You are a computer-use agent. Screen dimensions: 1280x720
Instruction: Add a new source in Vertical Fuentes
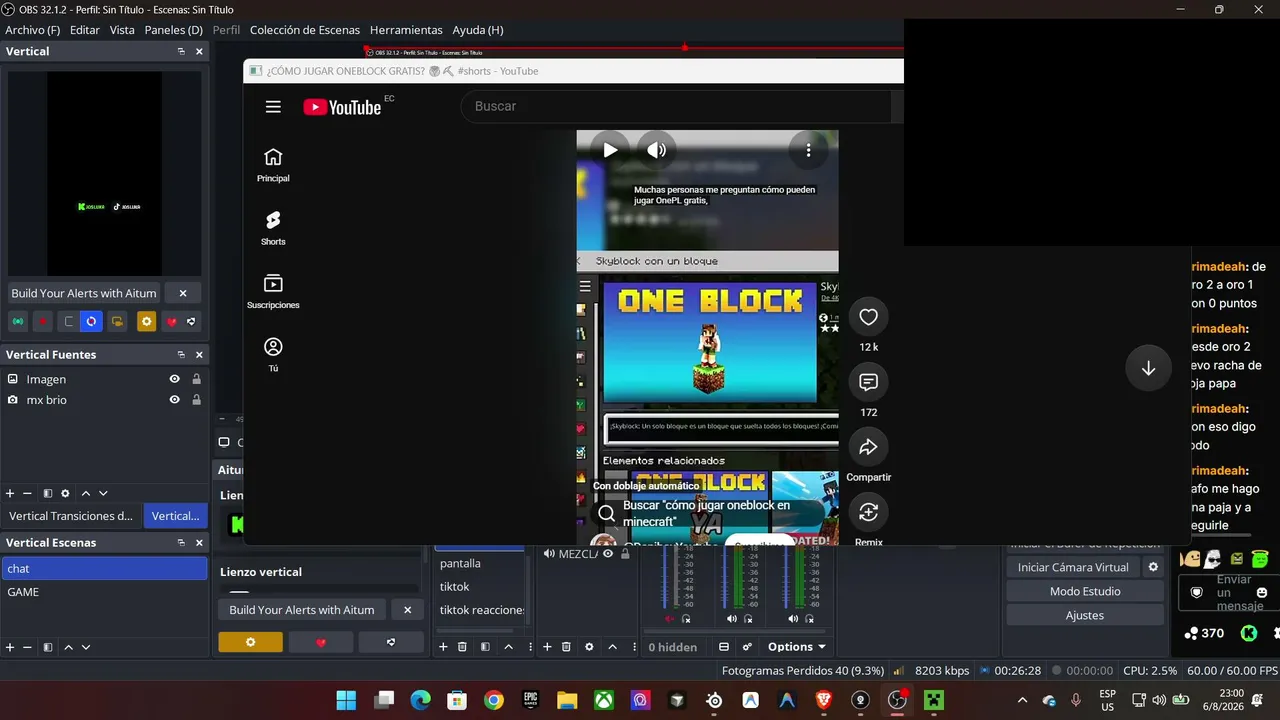pyautogui.click(x=10, y=493)
